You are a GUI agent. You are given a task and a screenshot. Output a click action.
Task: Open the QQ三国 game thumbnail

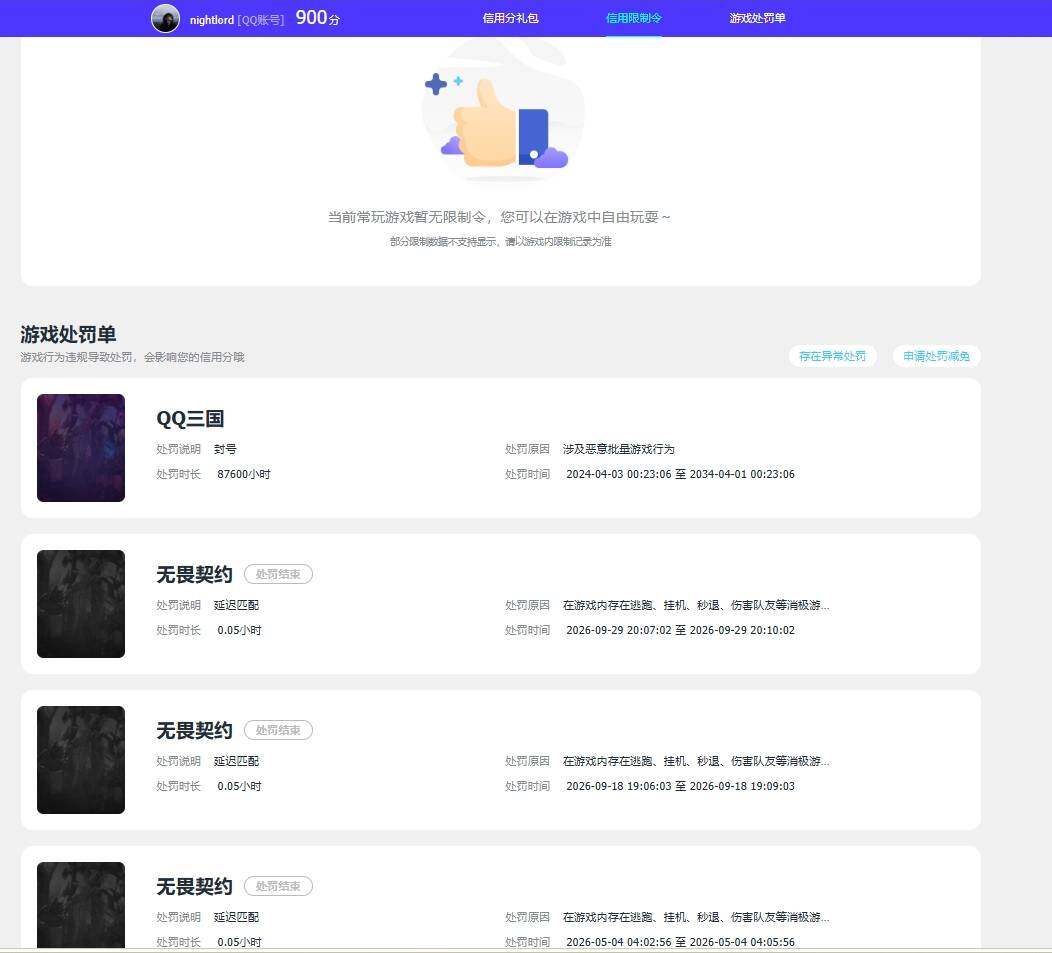pyautogui.click(x=81, y=448)
